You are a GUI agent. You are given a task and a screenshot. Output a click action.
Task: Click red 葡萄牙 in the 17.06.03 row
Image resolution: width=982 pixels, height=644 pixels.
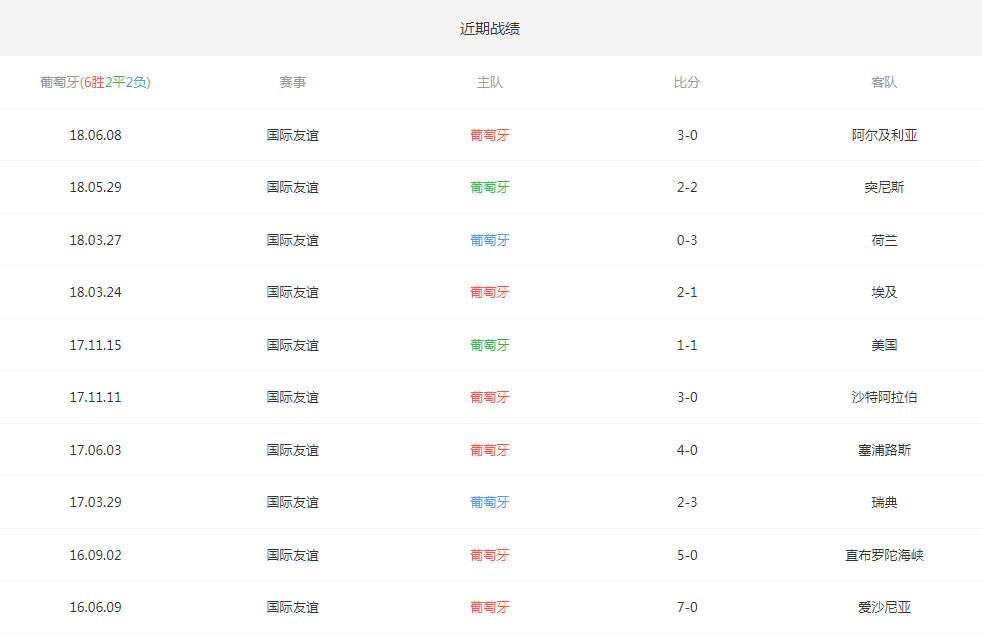490,450
